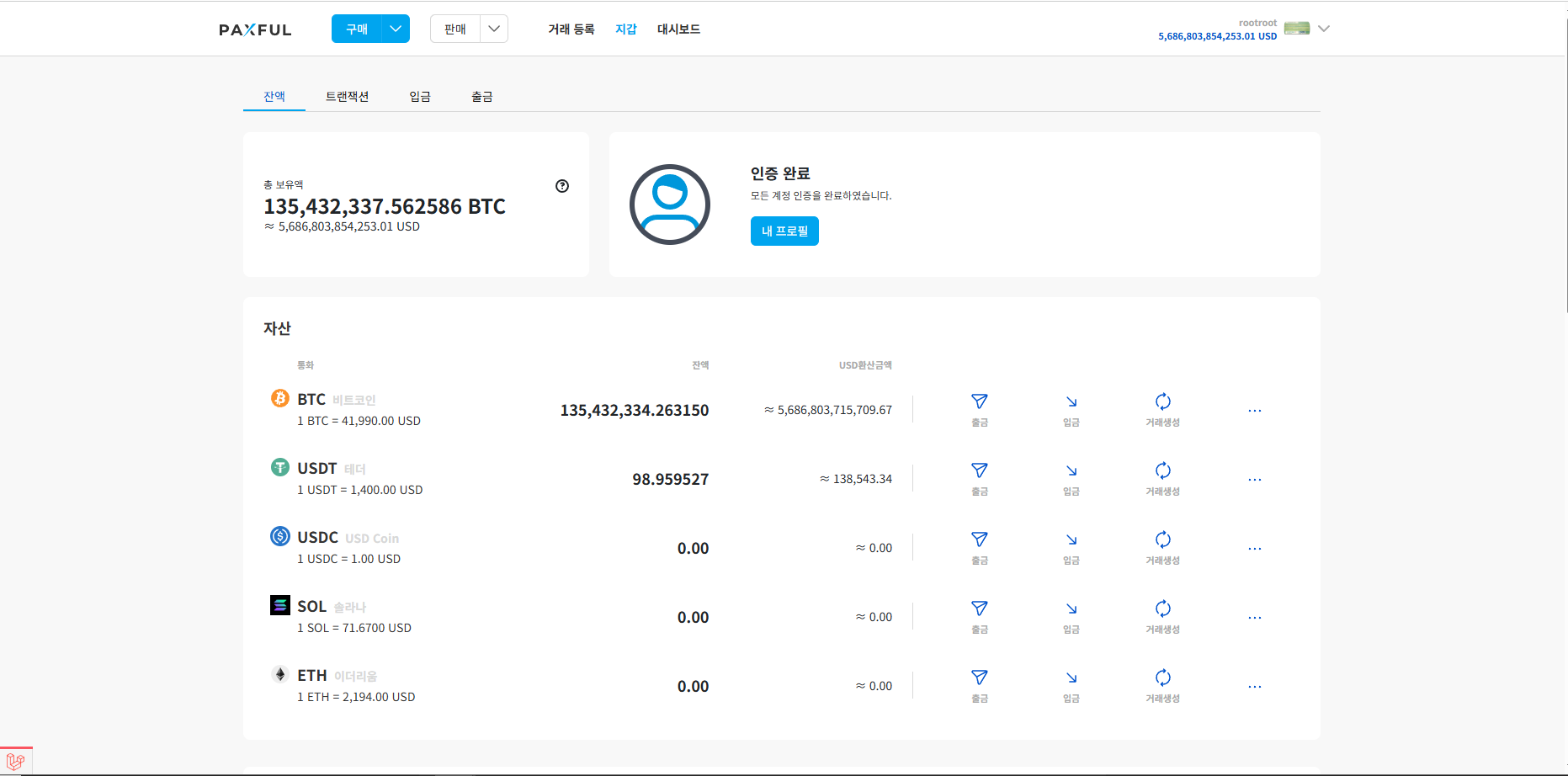The height and width of the screenshot is (776, 1568).
Task: Click the deposit icon for SOL
Action: click(1071, 609)
